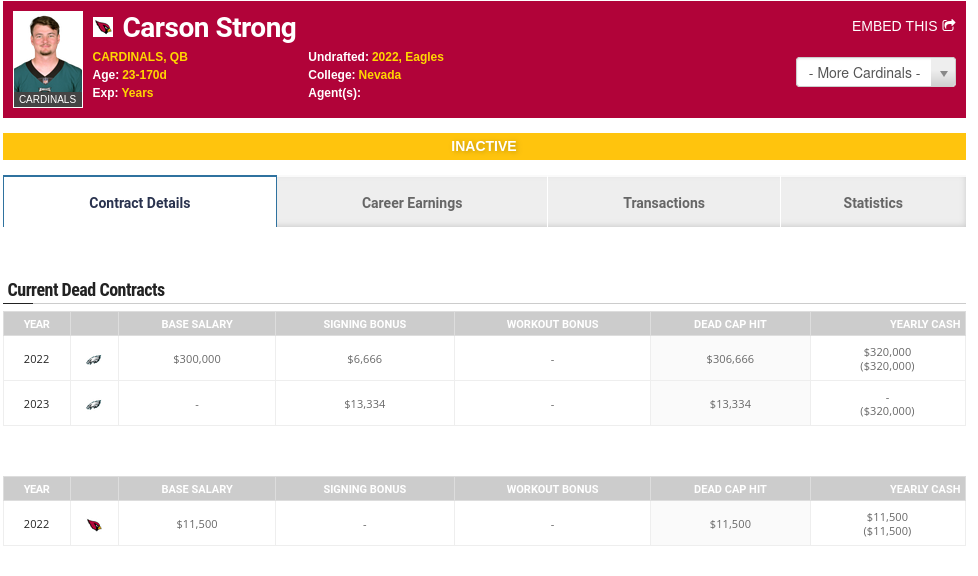Click the yellow INACTIVE status bar
The width and height of the screenshot is (978, 576).
pos(484,146)
